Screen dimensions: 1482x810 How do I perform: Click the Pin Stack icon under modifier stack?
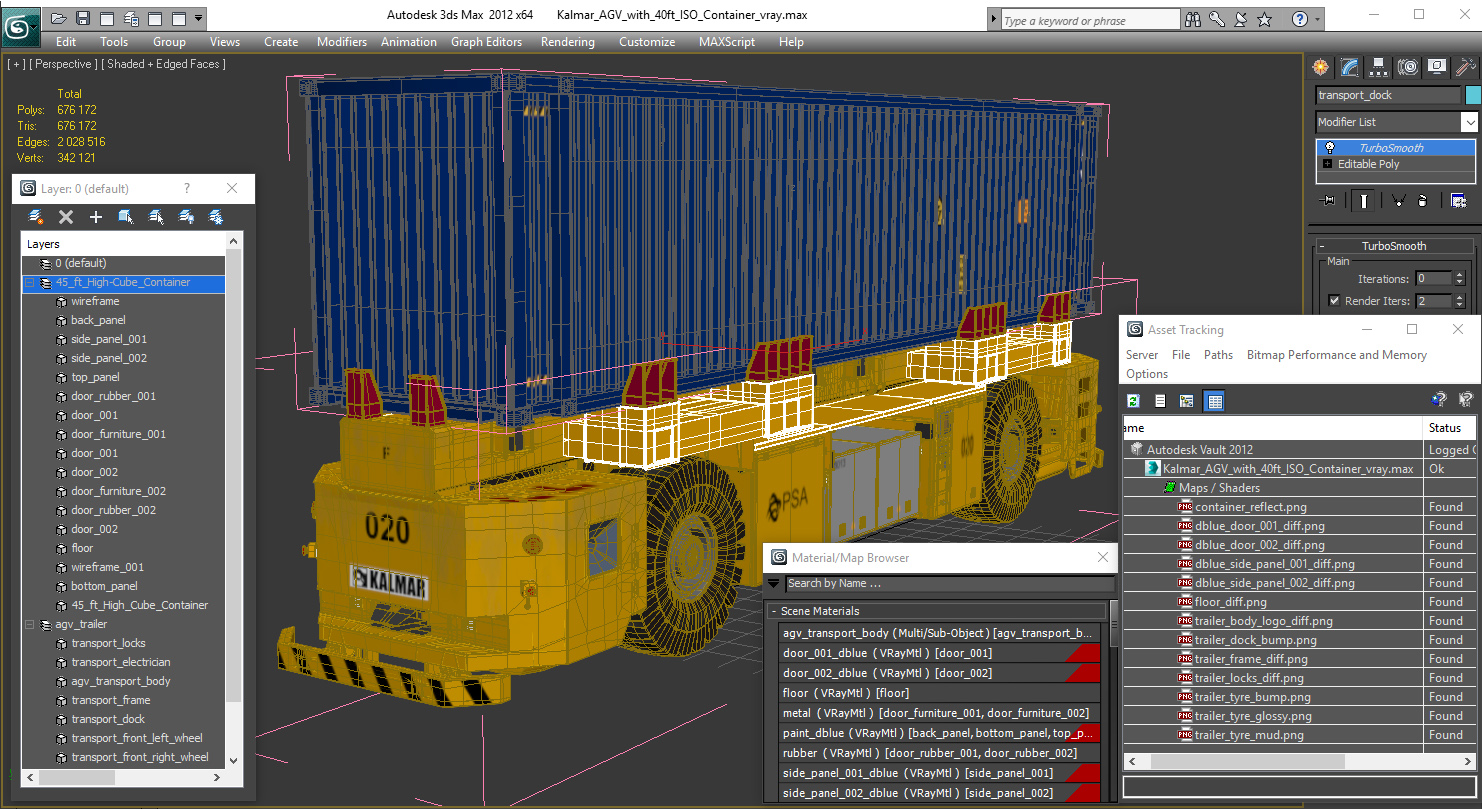[x=1328, y=200]
